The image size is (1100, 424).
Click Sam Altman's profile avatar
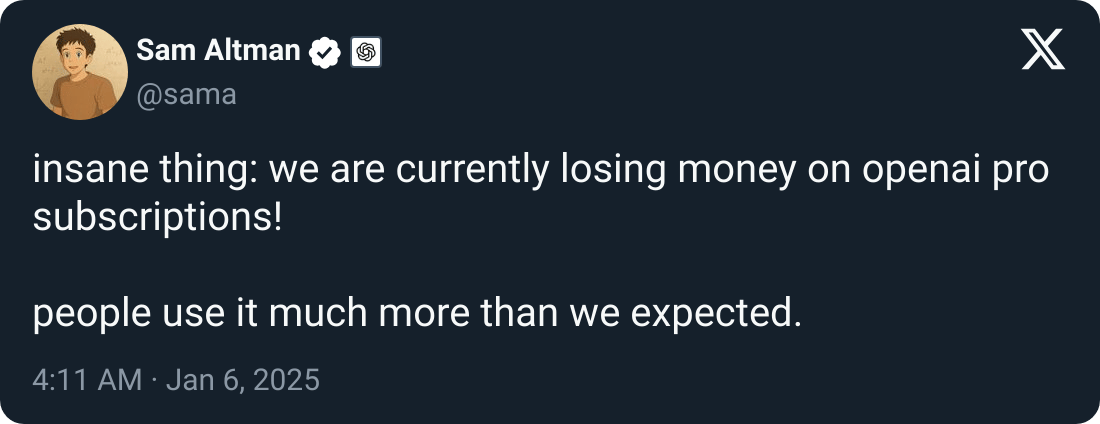(78, 76)
